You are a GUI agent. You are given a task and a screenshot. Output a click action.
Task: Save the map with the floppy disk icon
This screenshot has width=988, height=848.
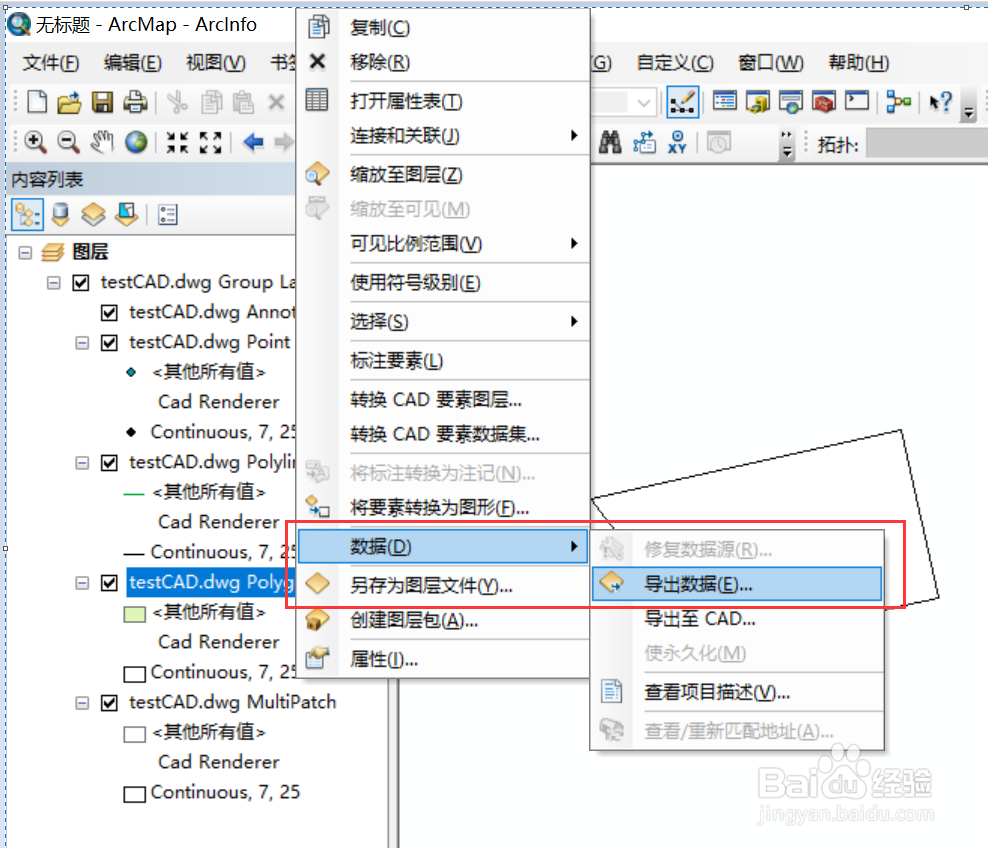tap(102, 101)
